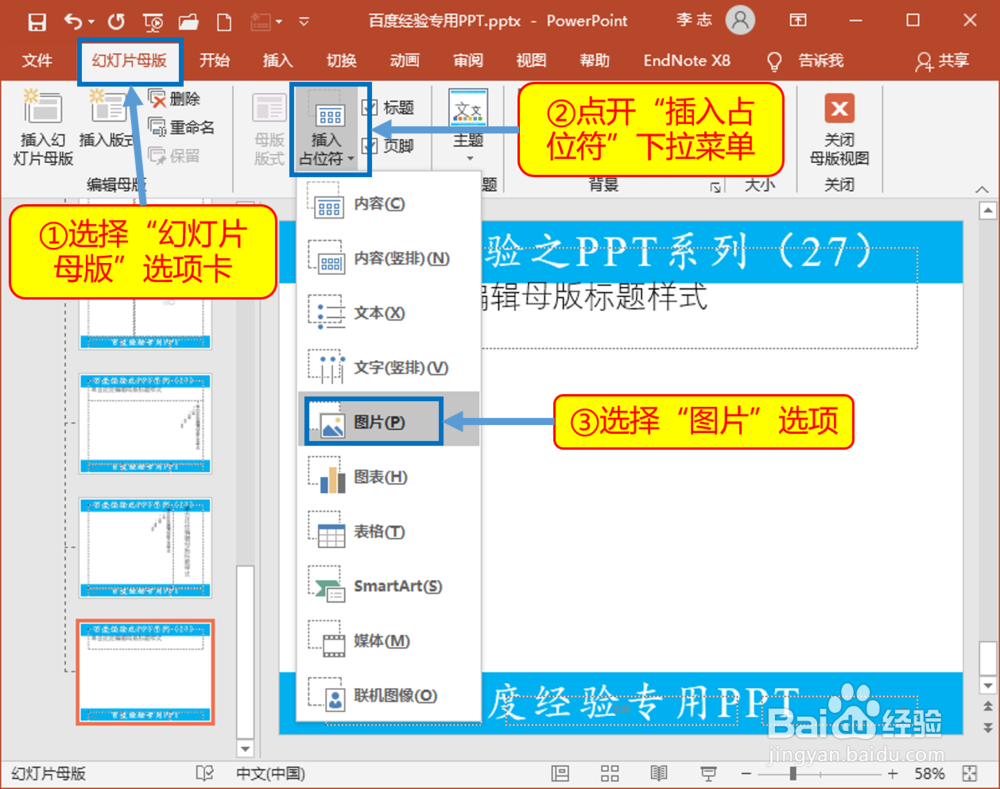The width and height of the screenshot is (1000, 789).
Task: Click the 告诉我 lightbulb search
Action: (806, 61)
